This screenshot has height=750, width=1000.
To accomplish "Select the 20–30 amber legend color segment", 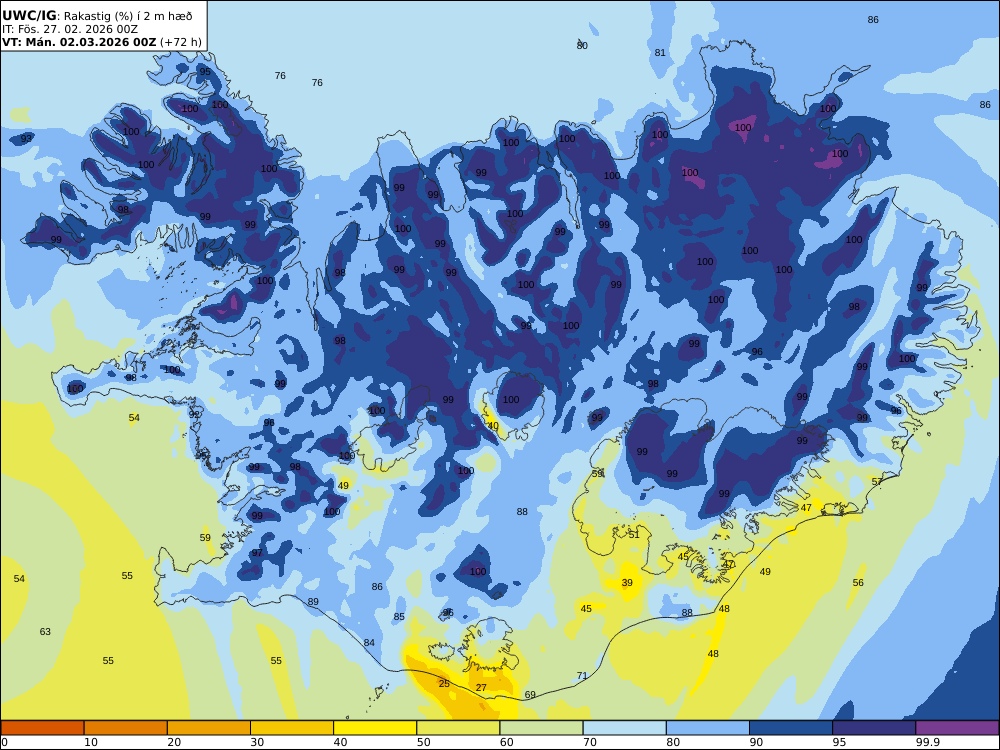I will 209,728.
